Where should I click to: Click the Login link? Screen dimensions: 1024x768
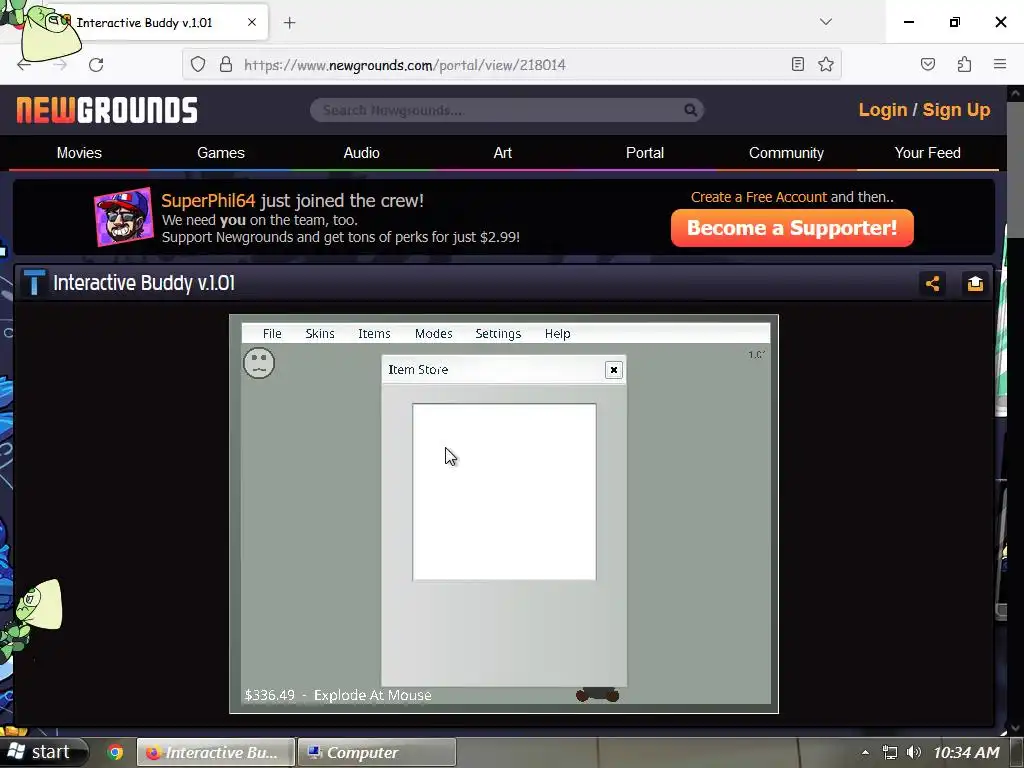coord(883,110)
